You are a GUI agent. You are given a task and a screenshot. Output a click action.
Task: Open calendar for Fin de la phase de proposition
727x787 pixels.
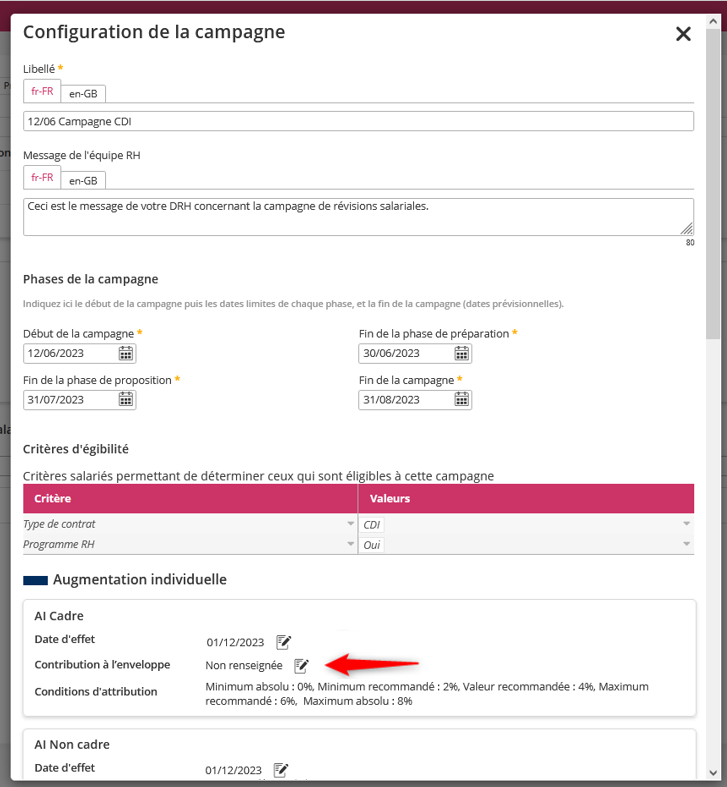pos(126,400)
